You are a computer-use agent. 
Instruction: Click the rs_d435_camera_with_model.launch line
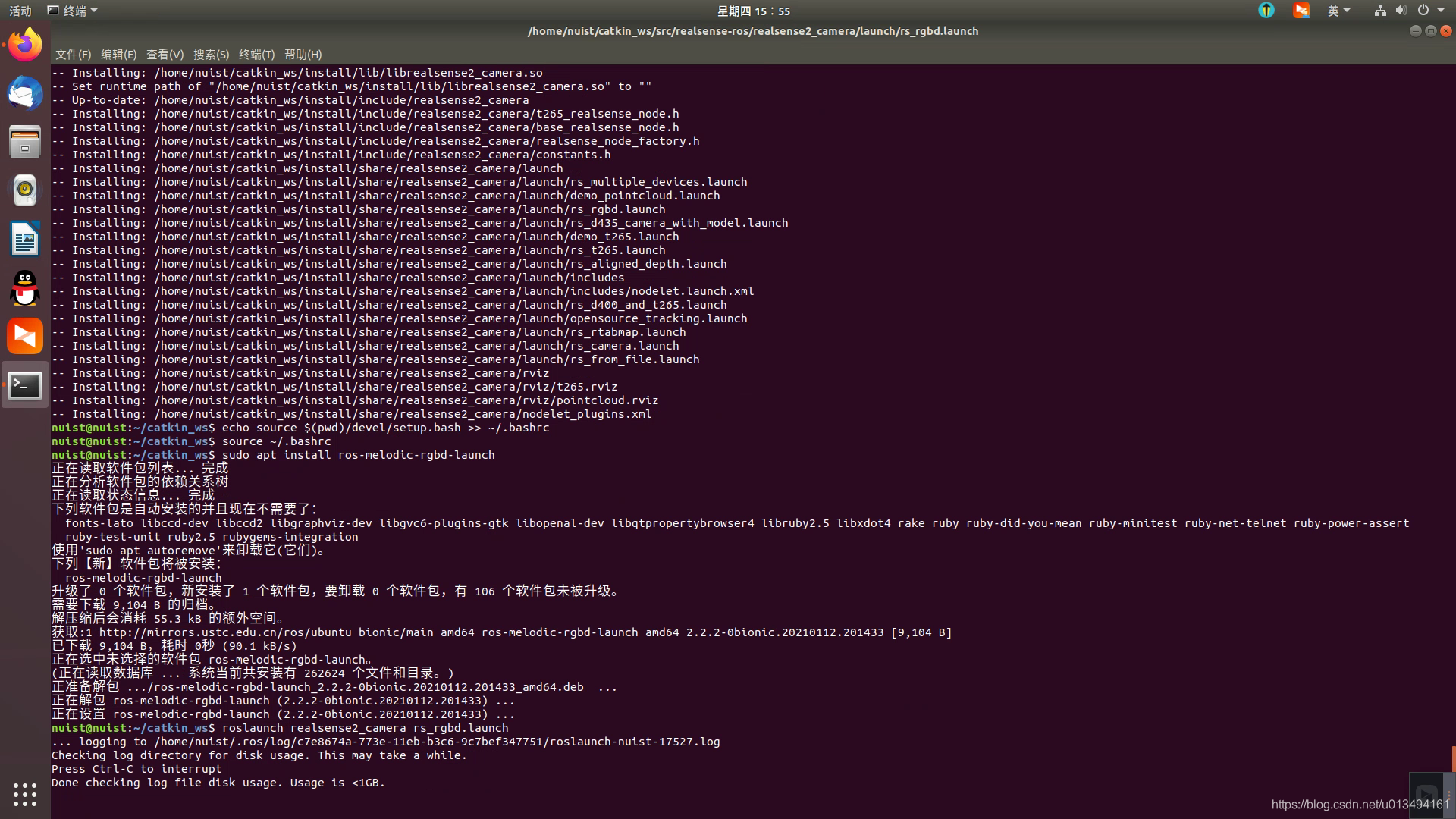[420, 223]
